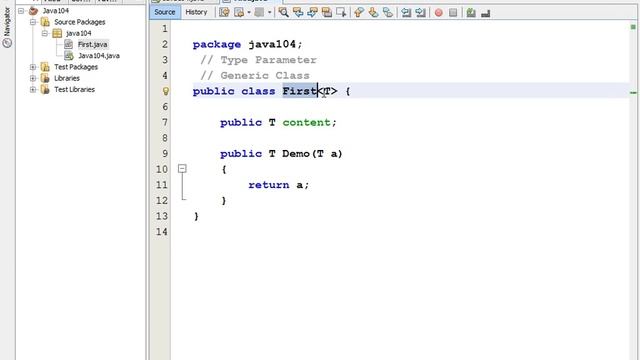Click the Comment lines icon
Image resolution: width=640 pixels, height=360 pixels.
tap(471, 13)
